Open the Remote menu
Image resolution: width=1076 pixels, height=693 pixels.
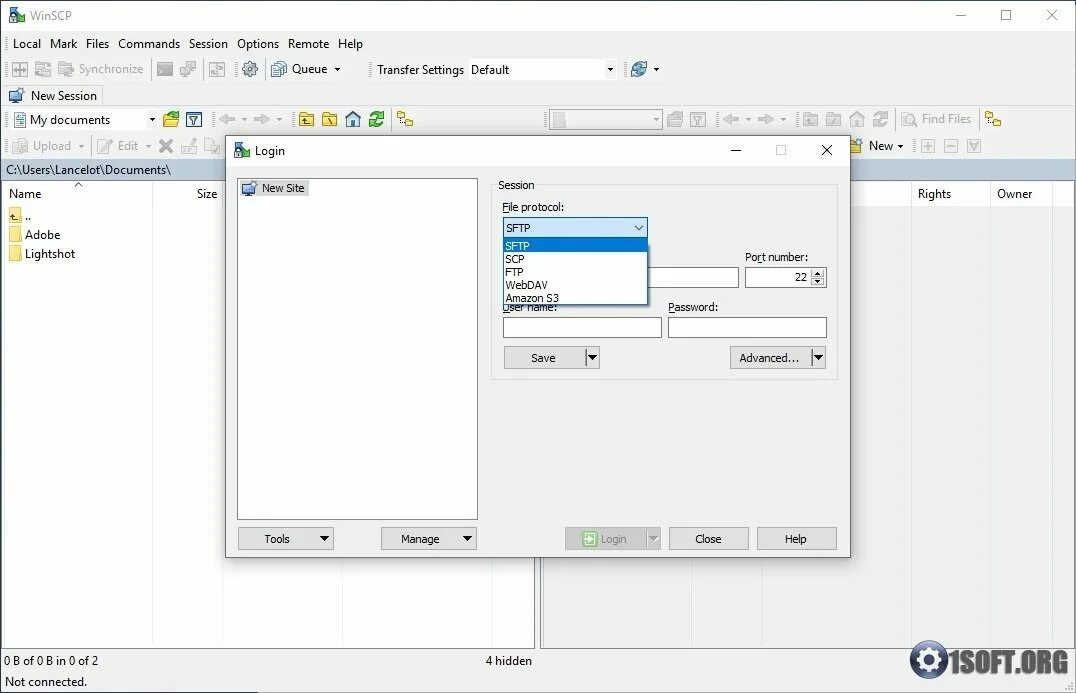308,44
